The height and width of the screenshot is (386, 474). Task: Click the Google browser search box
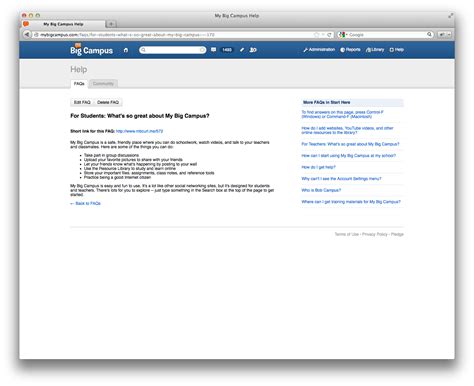coord(385,34)
